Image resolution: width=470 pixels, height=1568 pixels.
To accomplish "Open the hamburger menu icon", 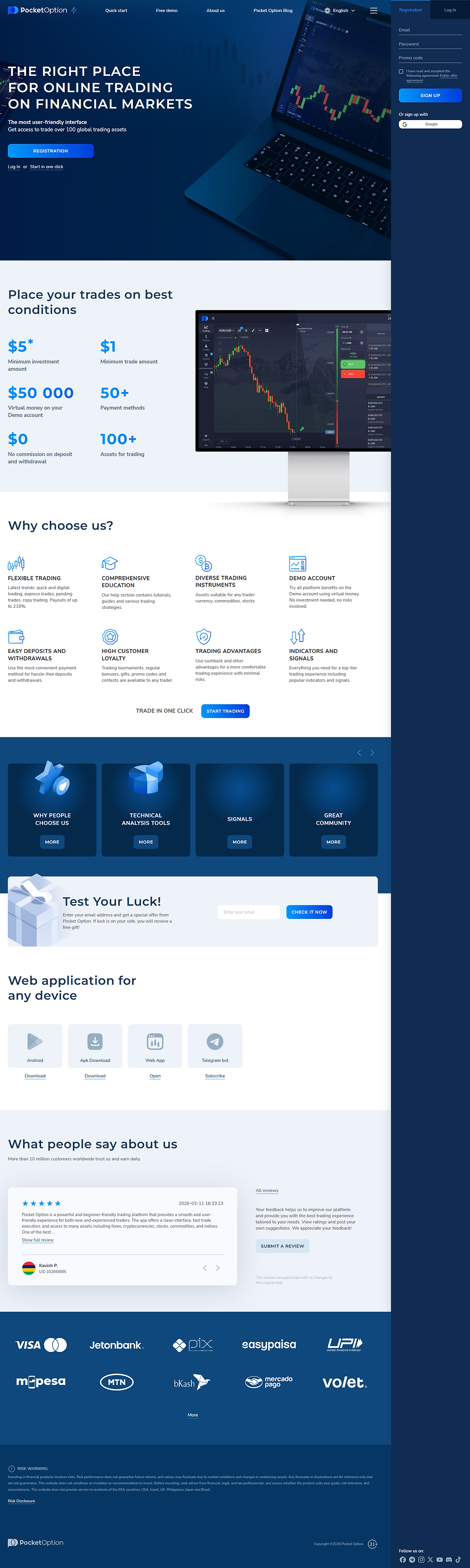I will tap(373, 11).
